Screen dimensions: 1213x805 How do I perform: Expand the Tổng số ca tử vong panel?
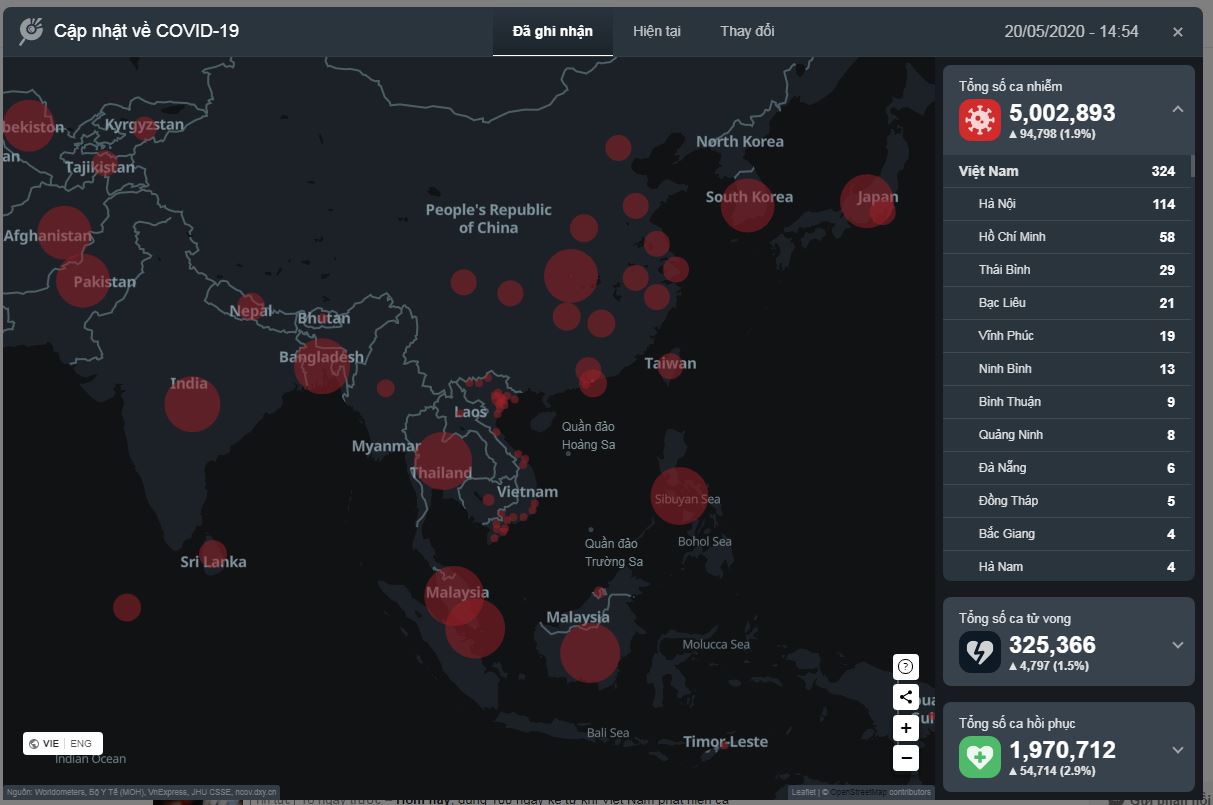click(x=1177, y=645)
